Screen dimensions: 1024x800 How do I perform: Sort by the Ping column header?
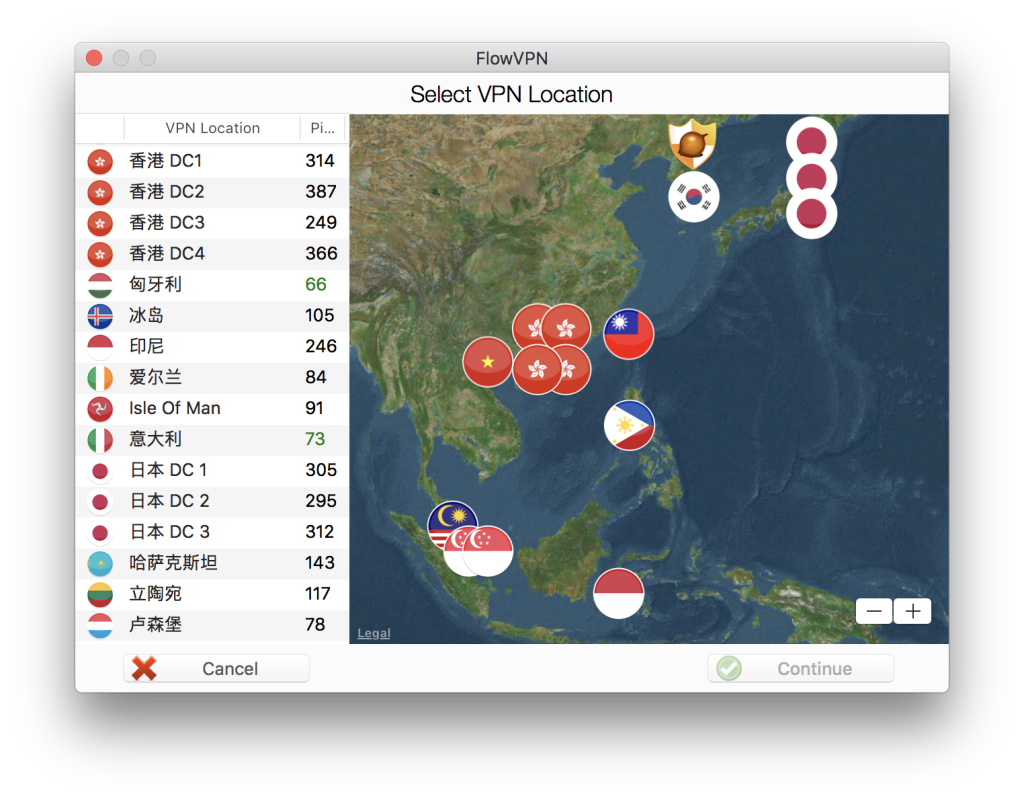coord(322,128)
